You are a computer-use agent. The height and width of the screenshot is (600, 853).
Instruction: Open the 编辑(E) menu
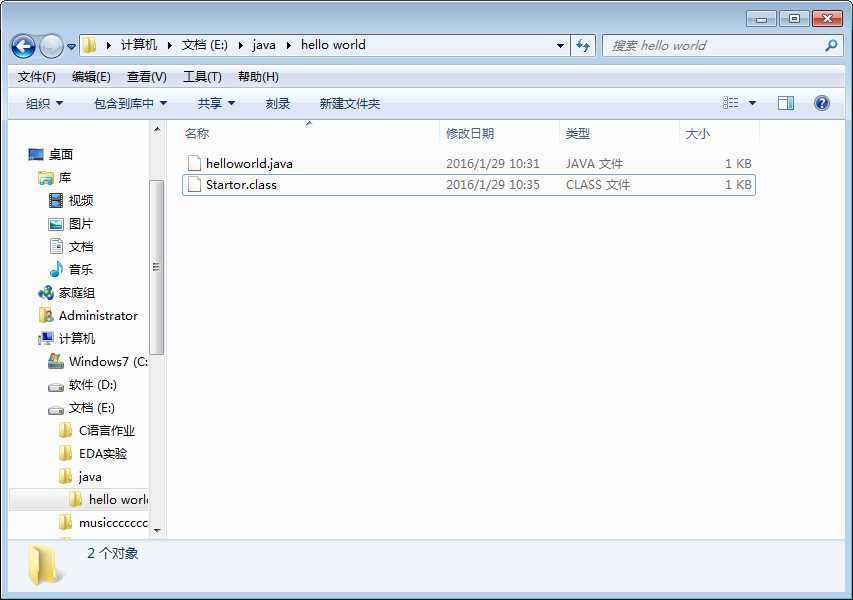pyautogui.click(x=91, y=77)
